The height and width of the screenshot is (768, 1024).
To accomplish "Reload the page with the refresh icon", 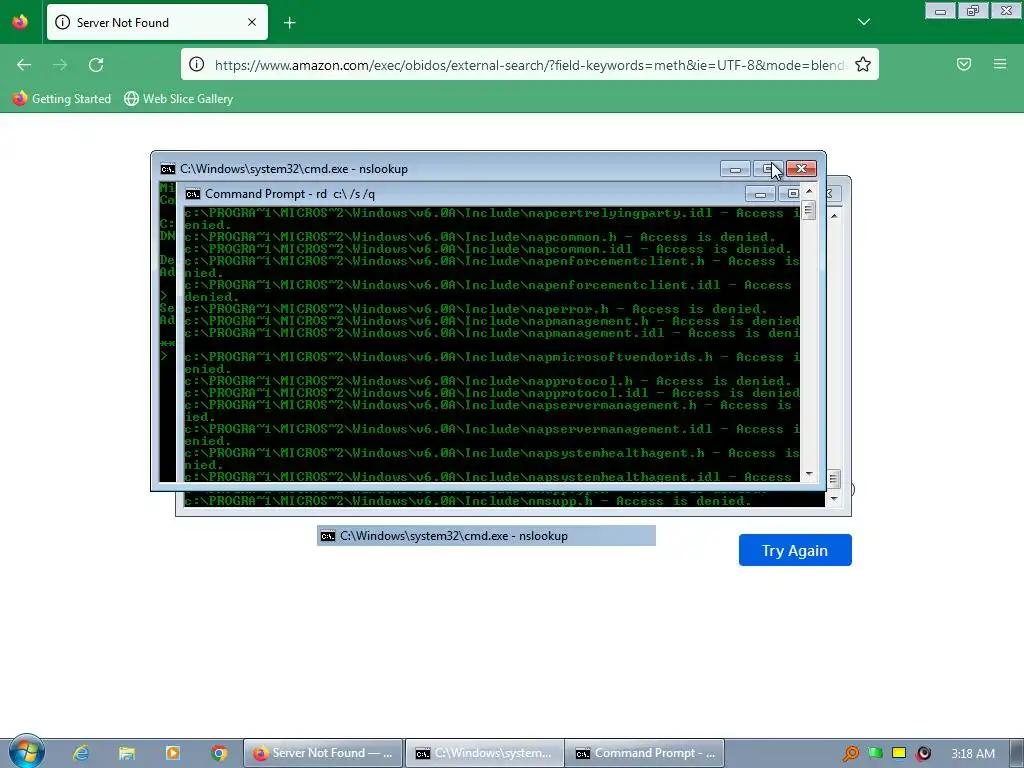I will (x=96, y=65).
